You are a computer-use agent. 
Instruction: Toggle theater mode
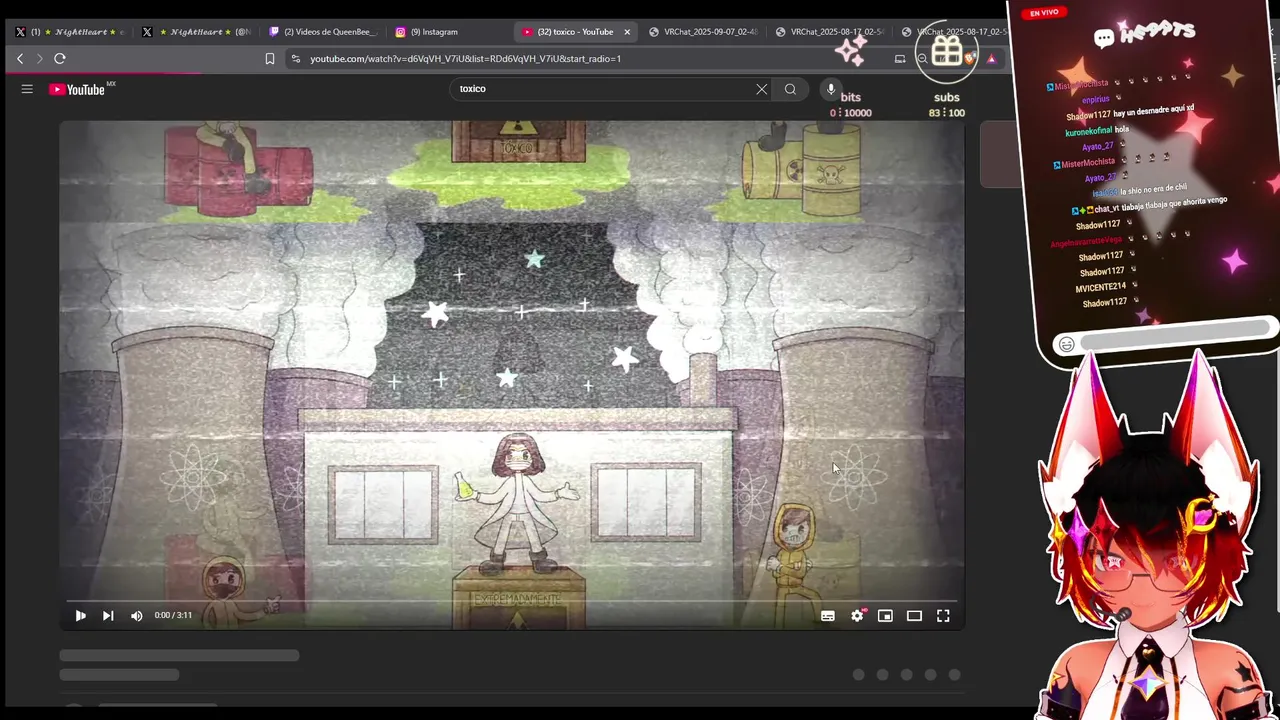914,616
